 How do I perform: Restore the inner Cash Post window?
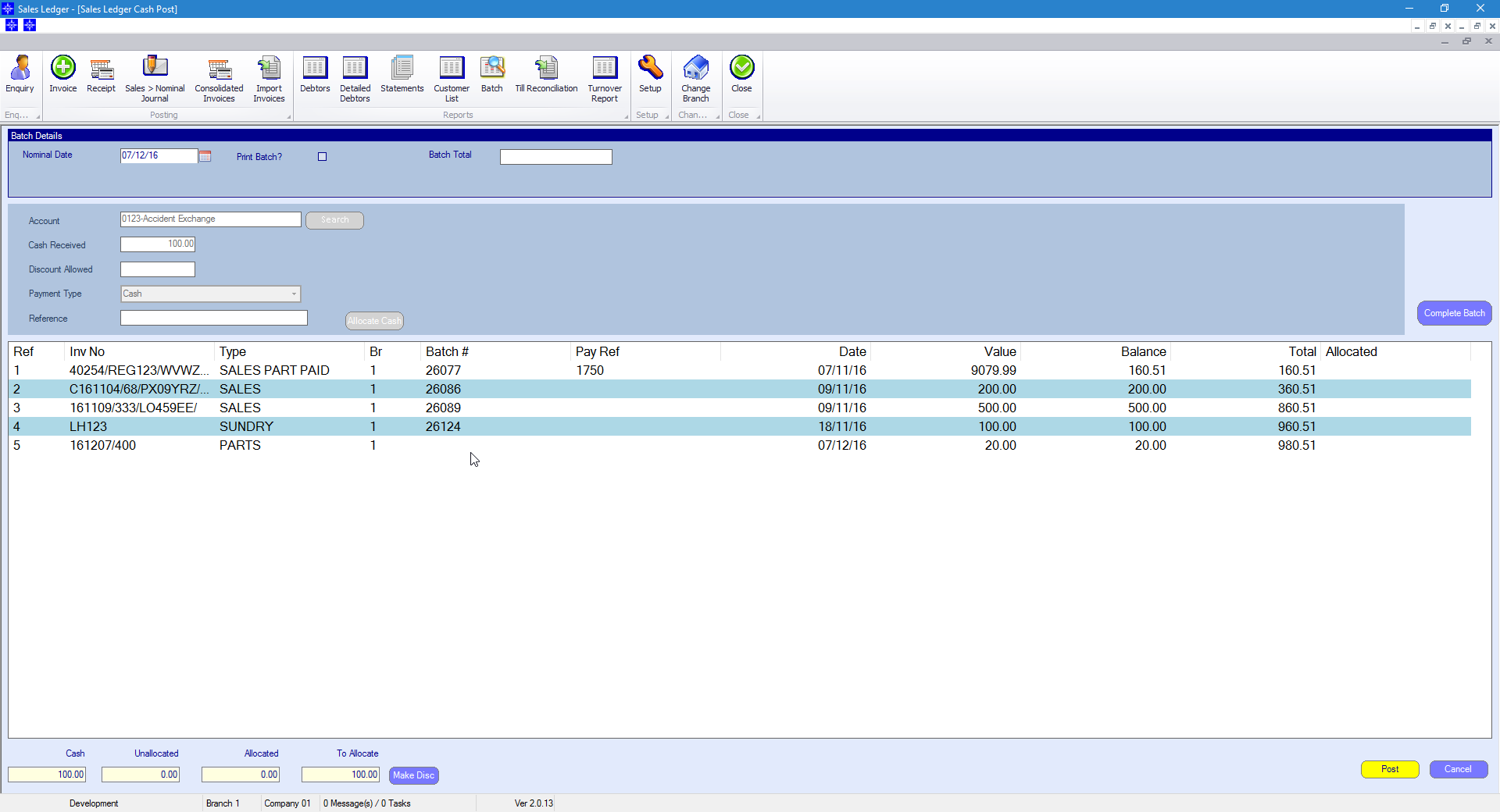[x=1466, y=41]
